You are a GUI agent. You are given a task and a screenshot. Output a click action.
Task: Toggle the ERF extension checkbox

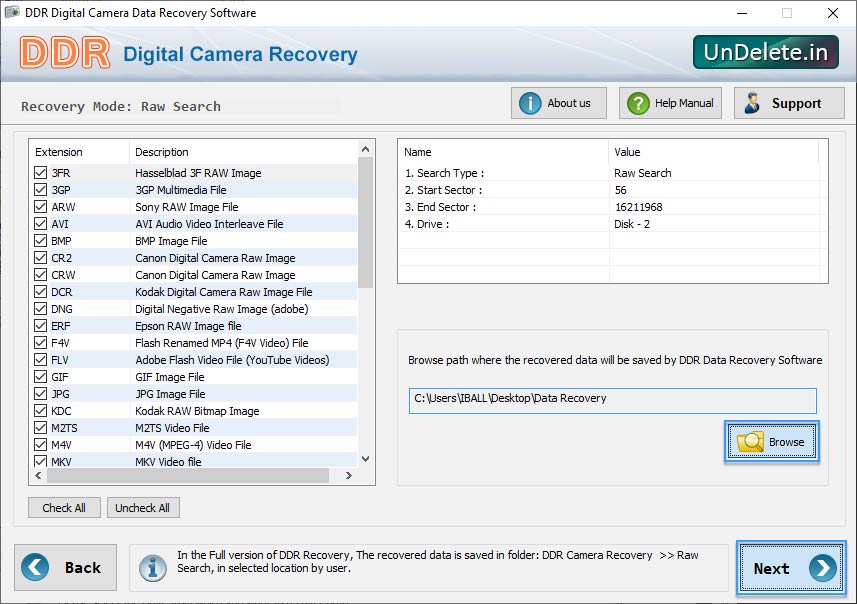click(40, 325)
